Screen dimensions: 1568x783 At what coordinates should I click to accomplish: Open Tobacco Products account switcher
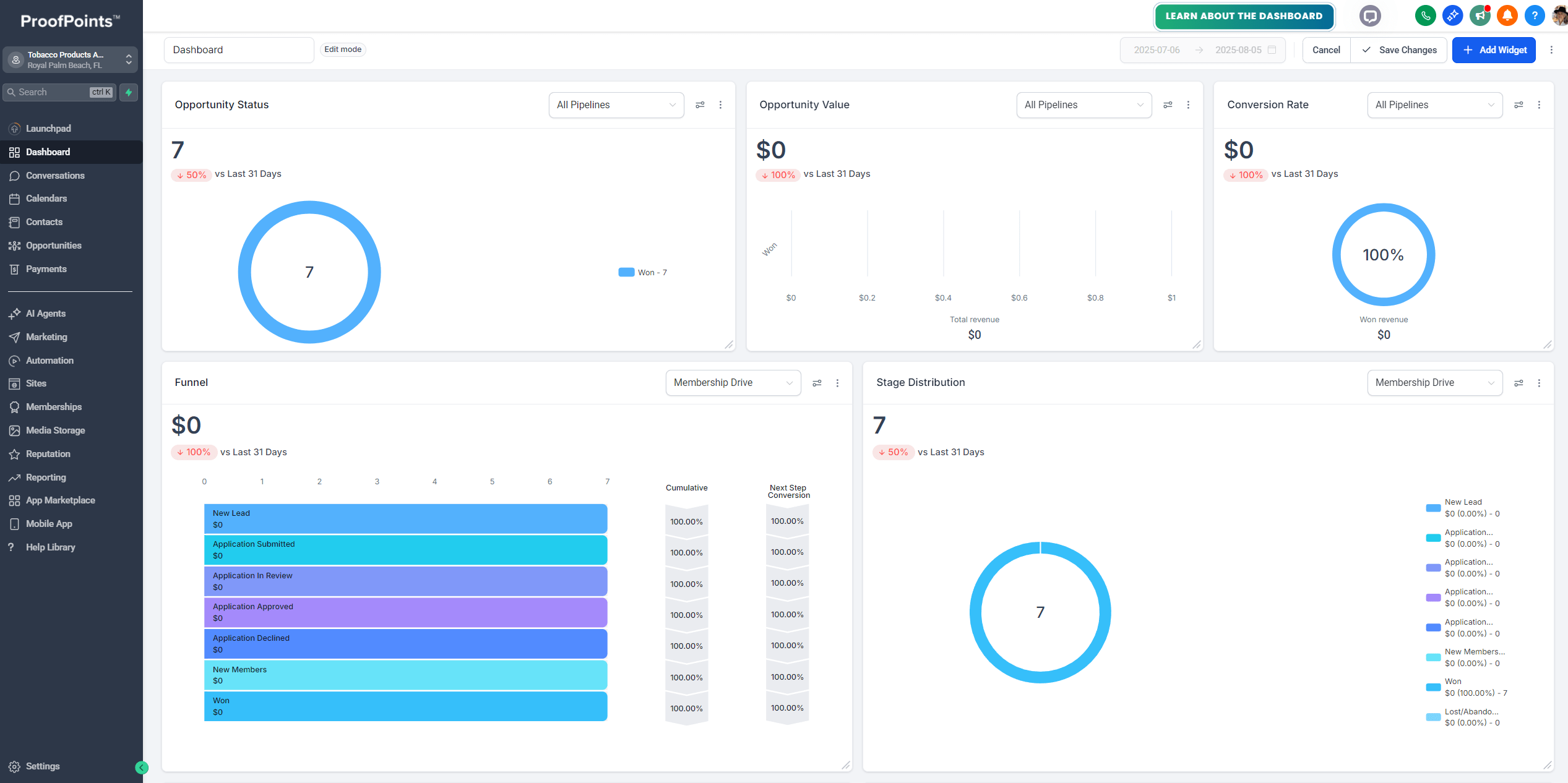tap(70, 60)
